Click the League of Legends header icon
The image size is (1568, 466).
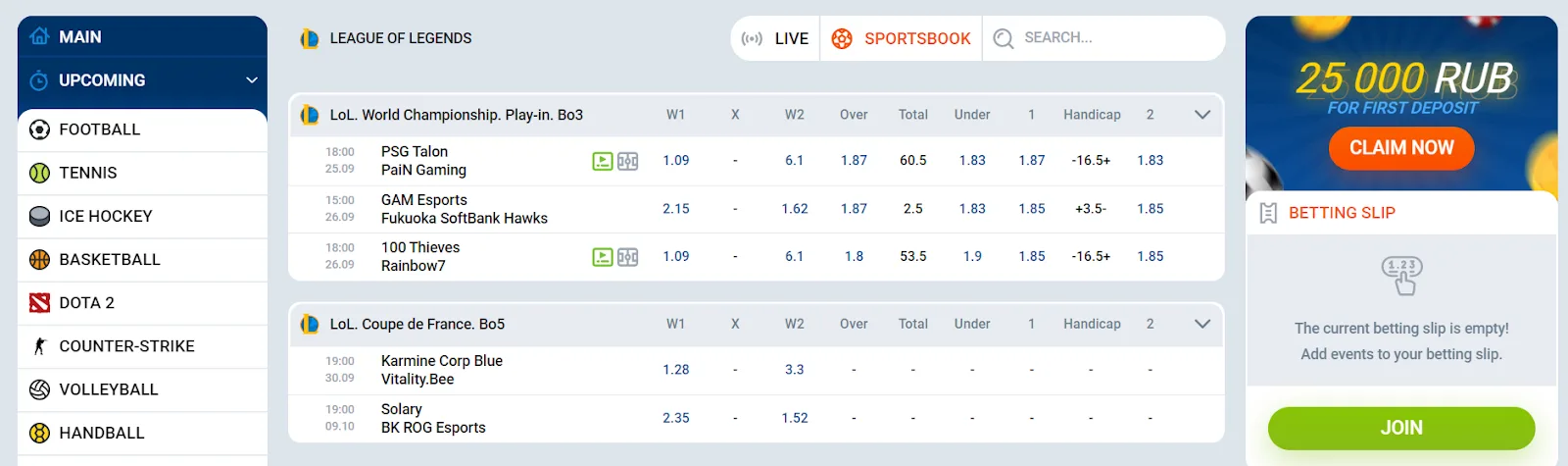[x=310, y=39]
